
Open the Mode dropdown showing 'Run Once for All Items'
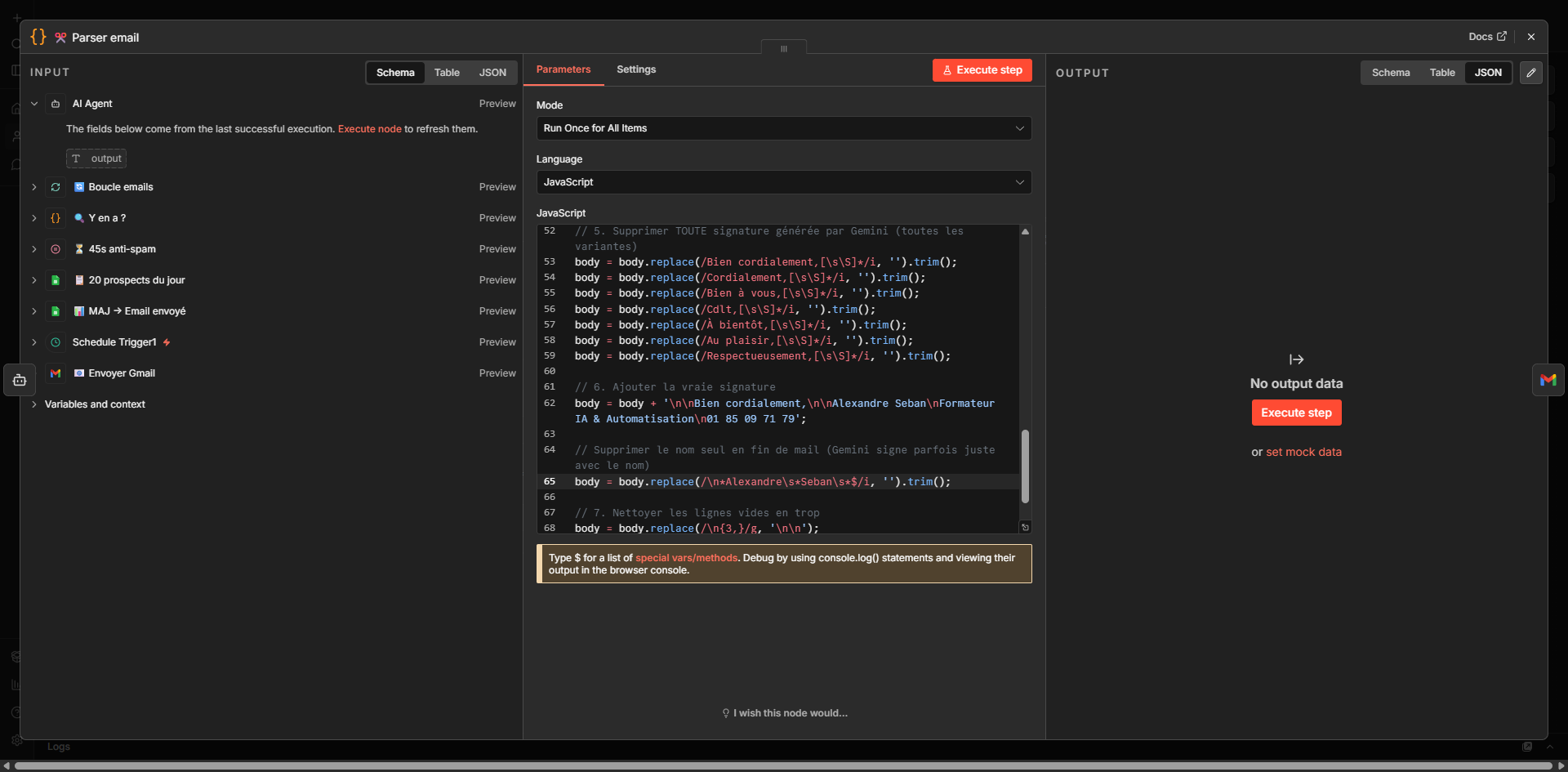tap(782, 128)
